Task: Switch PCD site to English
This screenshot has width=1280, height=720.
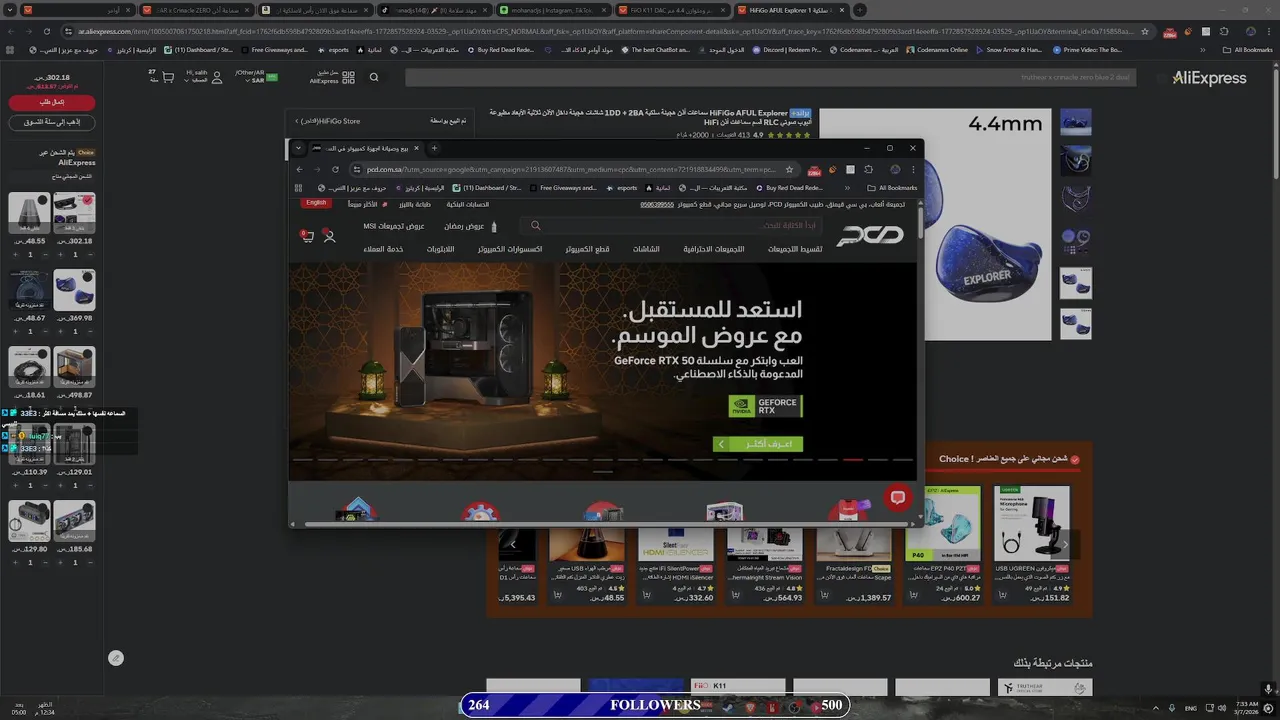Action: pyautogui.click(x=316, y=203)
